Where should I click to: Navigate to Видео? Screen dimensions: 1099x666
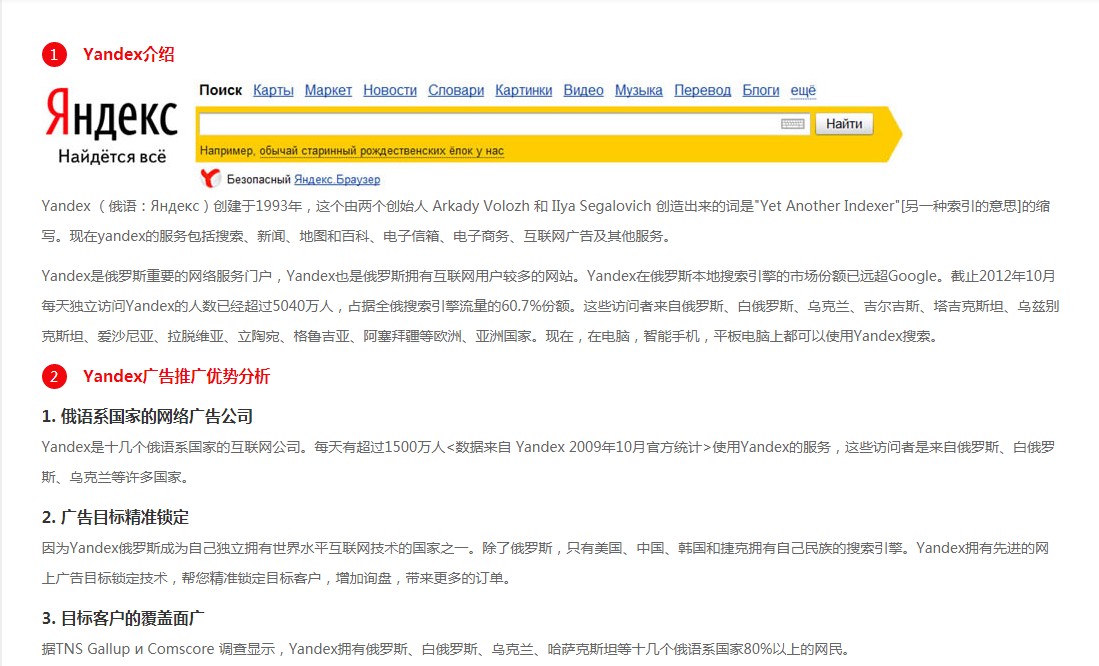click(583, 90)
